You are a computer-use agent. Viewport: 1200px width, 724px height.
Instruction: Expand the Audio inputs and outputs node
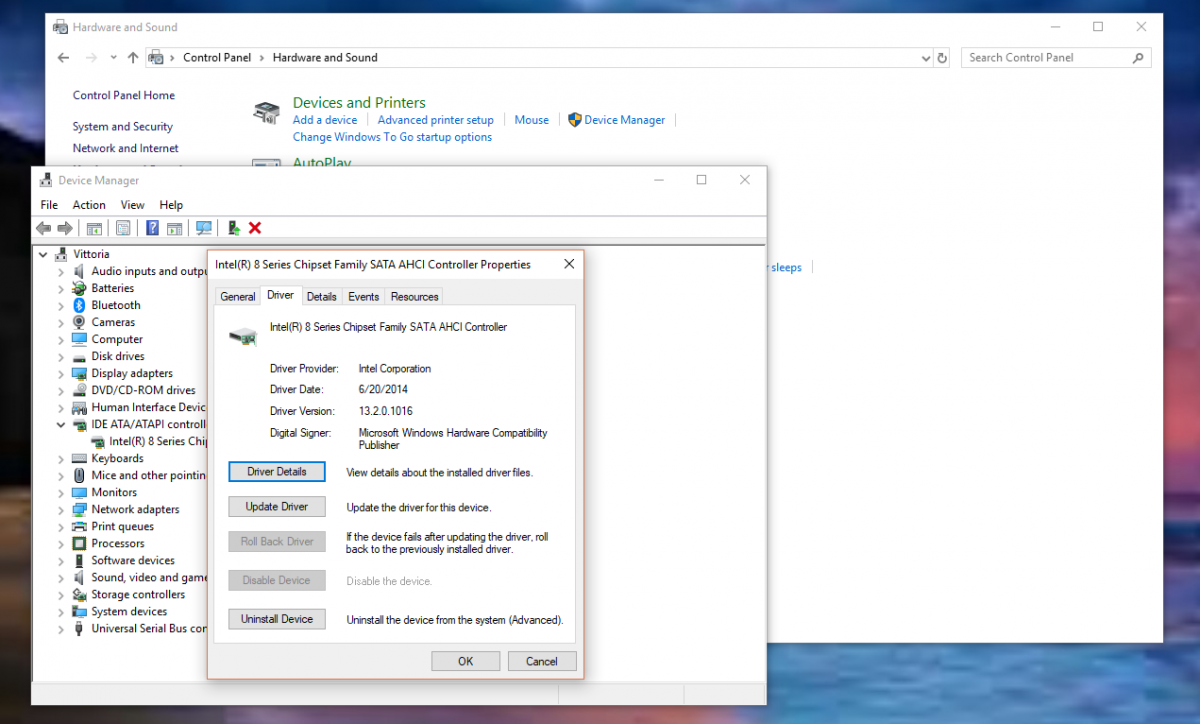pos(61,272)
